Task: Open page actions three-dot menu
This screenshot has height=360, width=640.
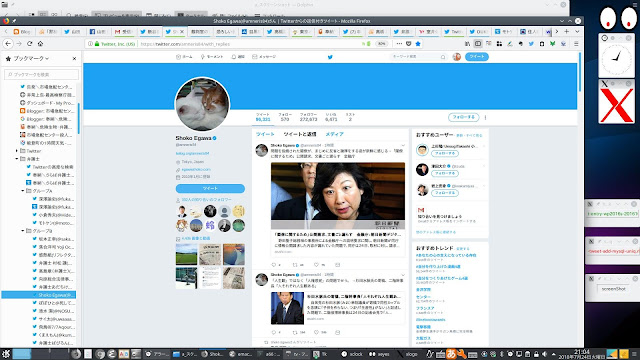Action: click(x=399, y=44)
